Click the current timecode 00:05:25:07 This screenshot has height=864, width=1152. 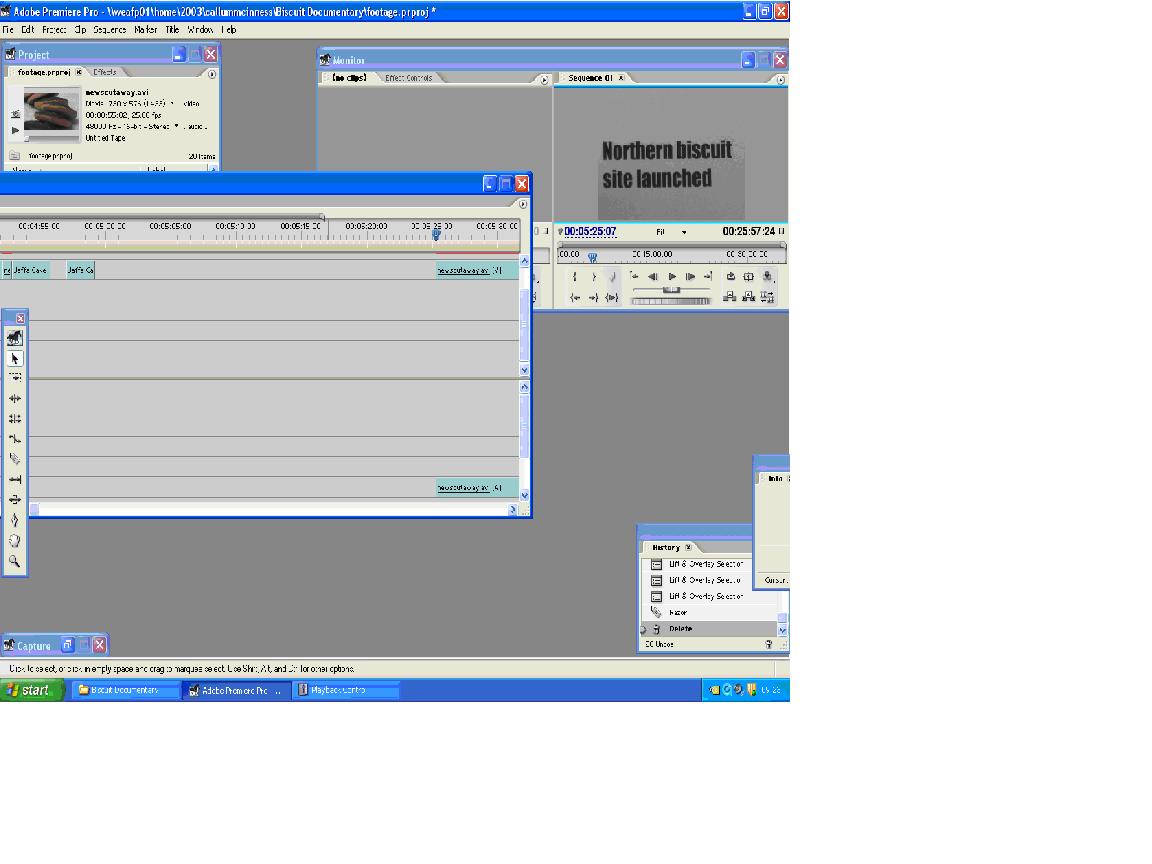click(590, 231)
